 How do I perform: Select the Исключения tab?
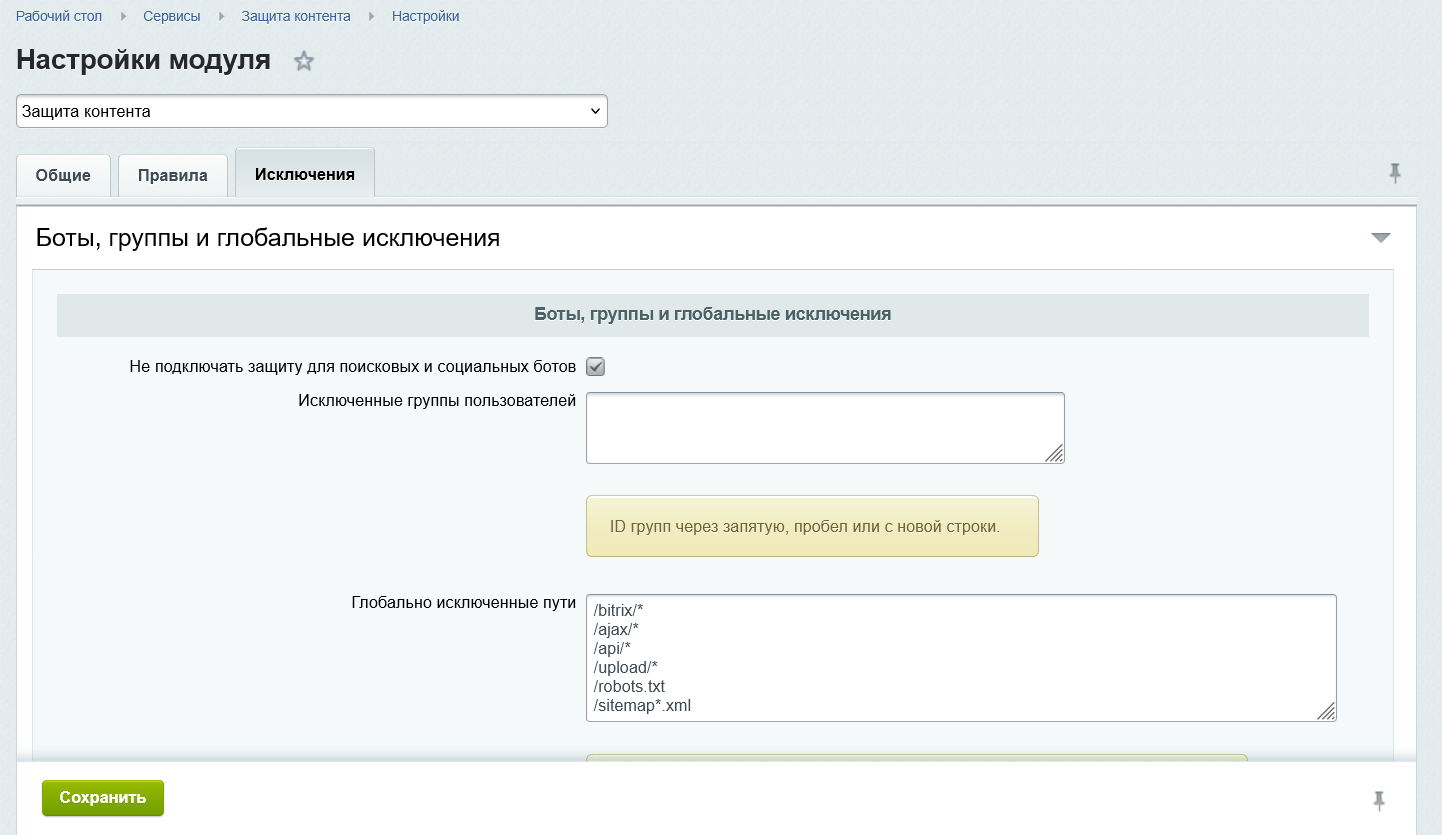coord(305,174)
